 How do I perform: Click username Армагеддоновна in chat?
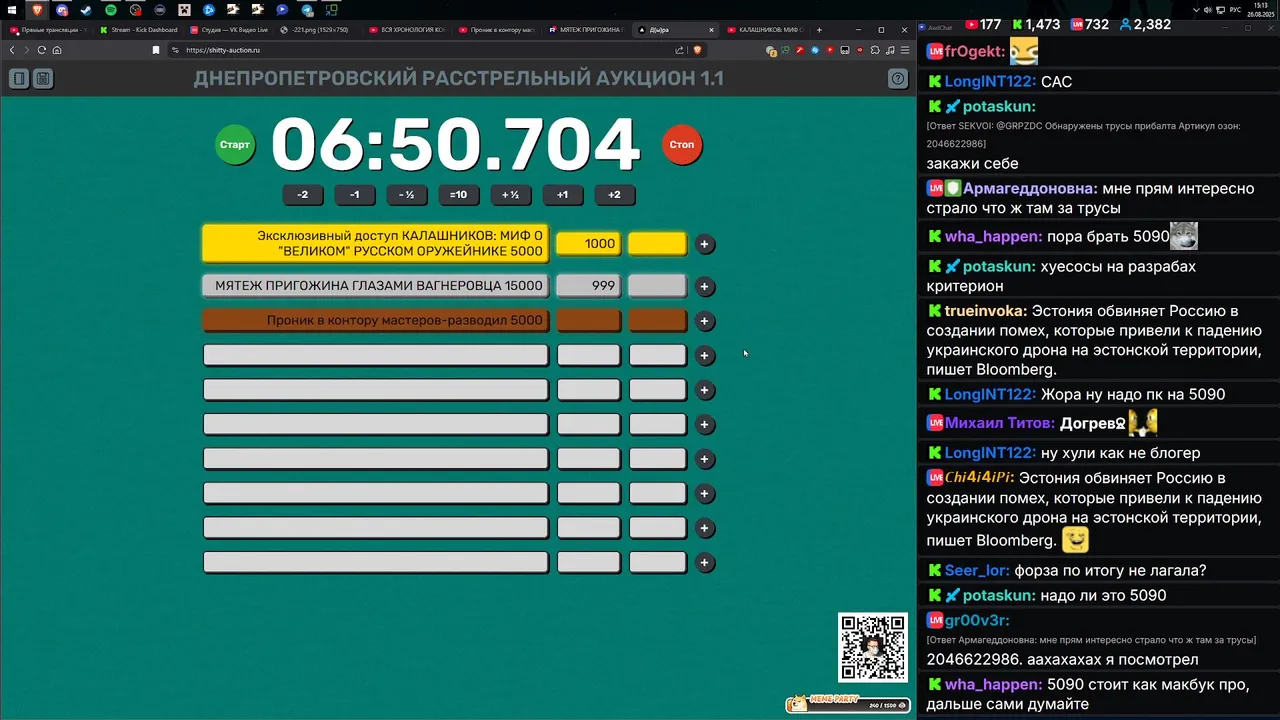click(x=1030, y=188)
